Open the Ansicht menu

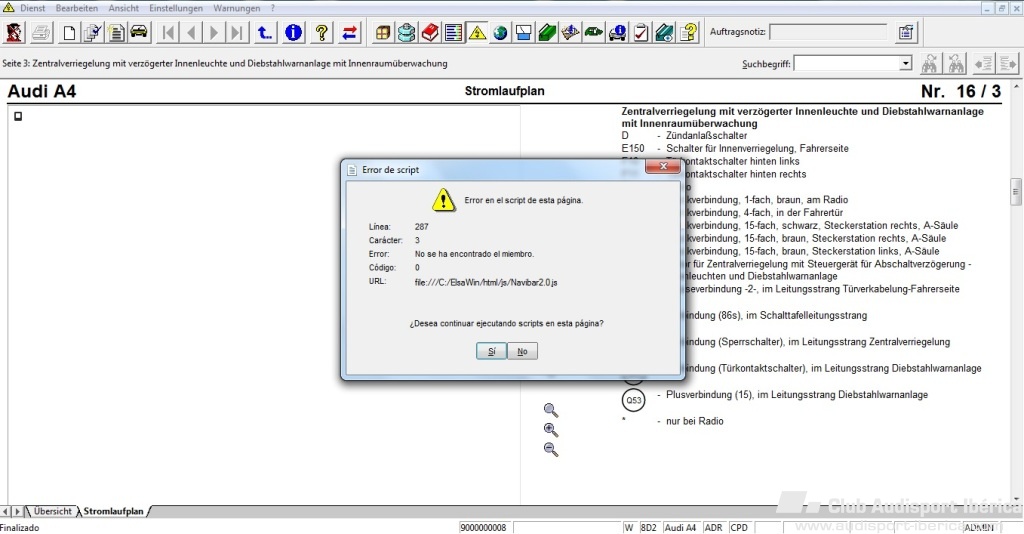pos(123,8)
